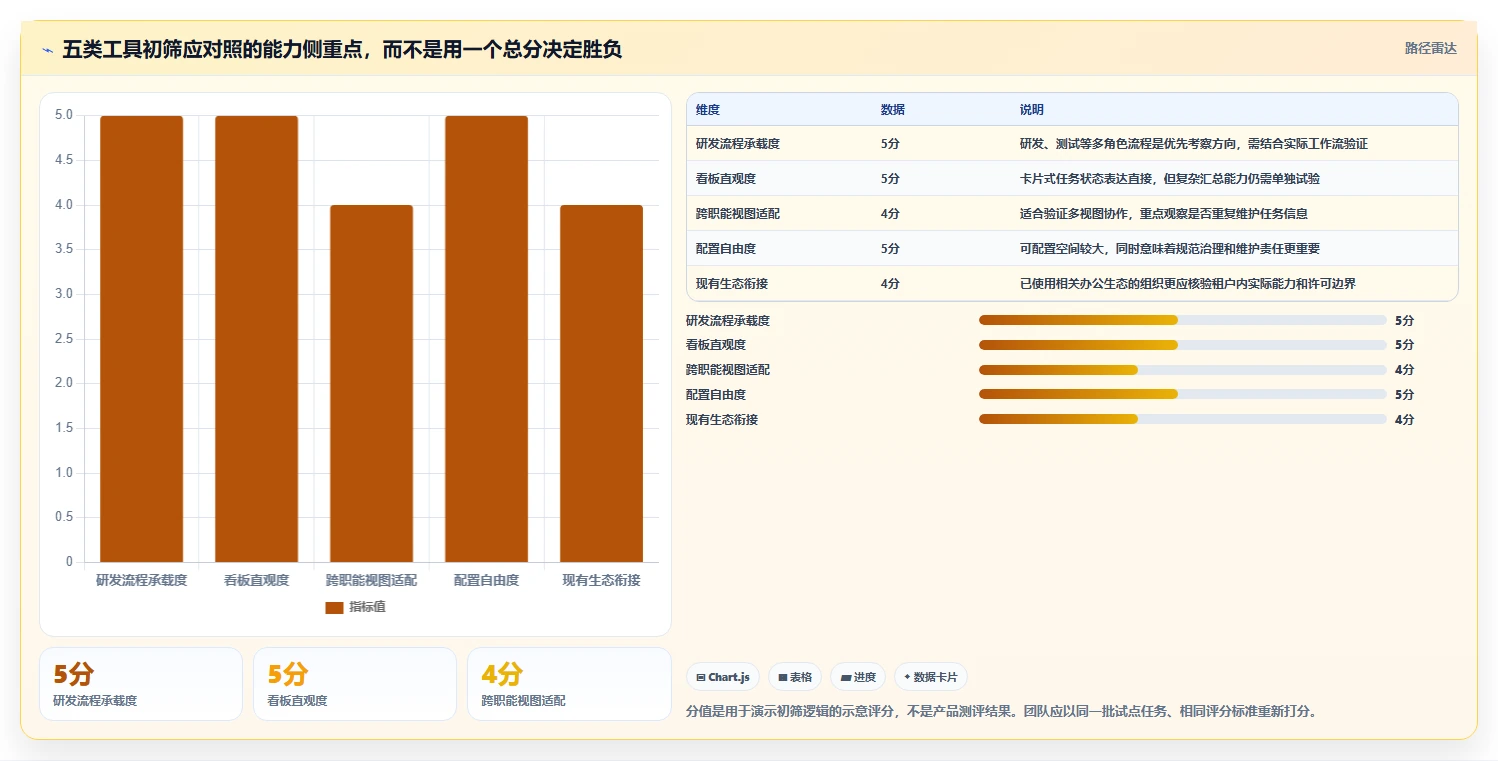Select the Chart.js chip
Viewport: 1498px width, 761px height.
pyautogui.click(x=724, y=677)
